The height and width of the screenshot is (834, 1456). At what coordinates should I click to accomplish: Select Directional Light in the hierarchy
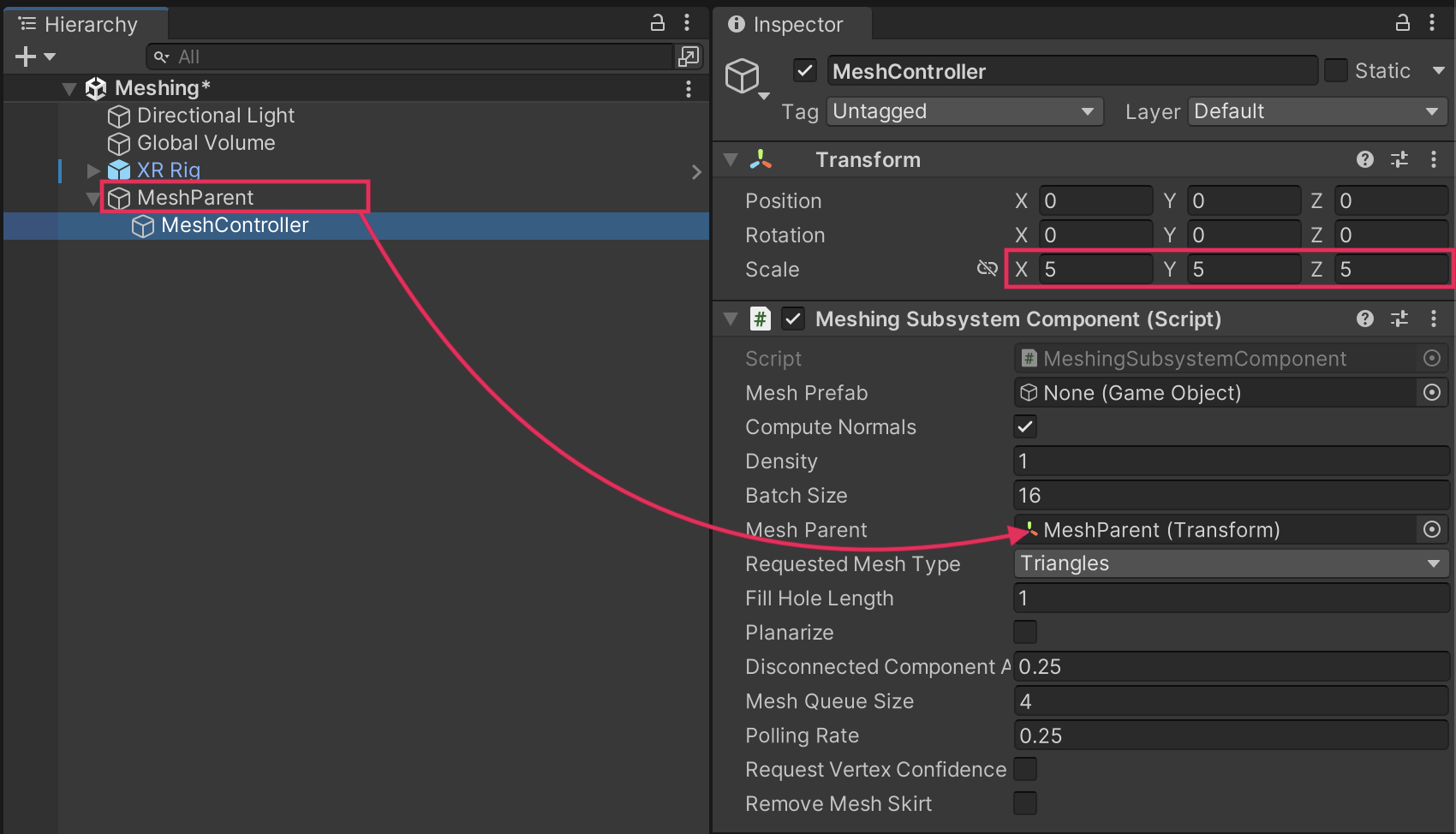point(215,116)
